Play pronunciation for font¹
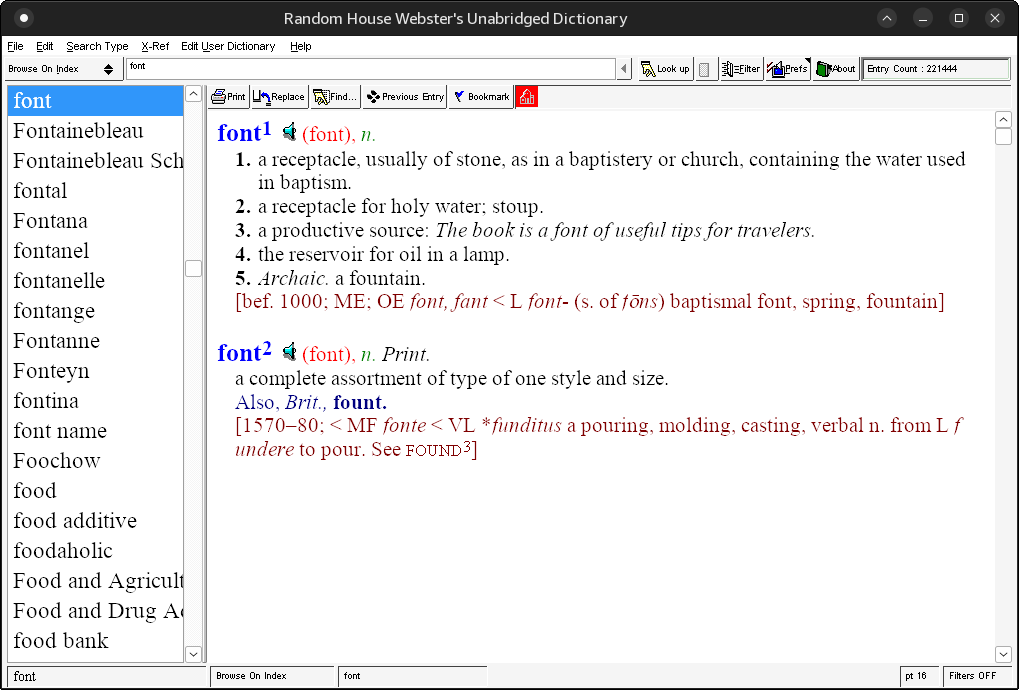This screenshot has height=690, width=1019. [289, 132]
